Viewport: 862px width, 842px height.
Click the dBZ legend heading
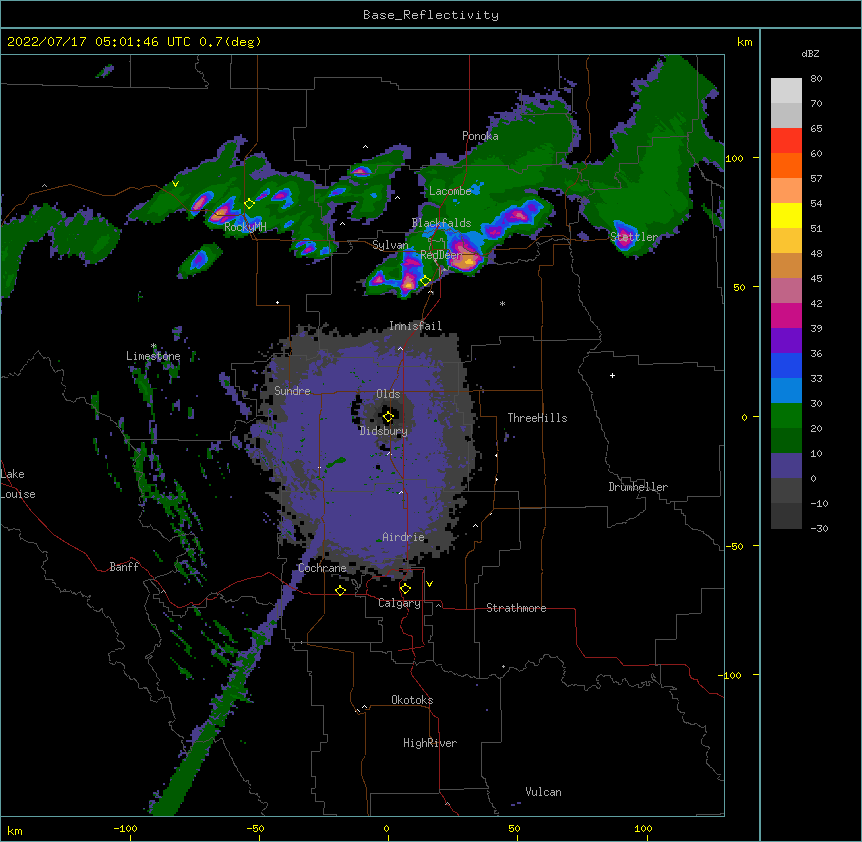810,54
